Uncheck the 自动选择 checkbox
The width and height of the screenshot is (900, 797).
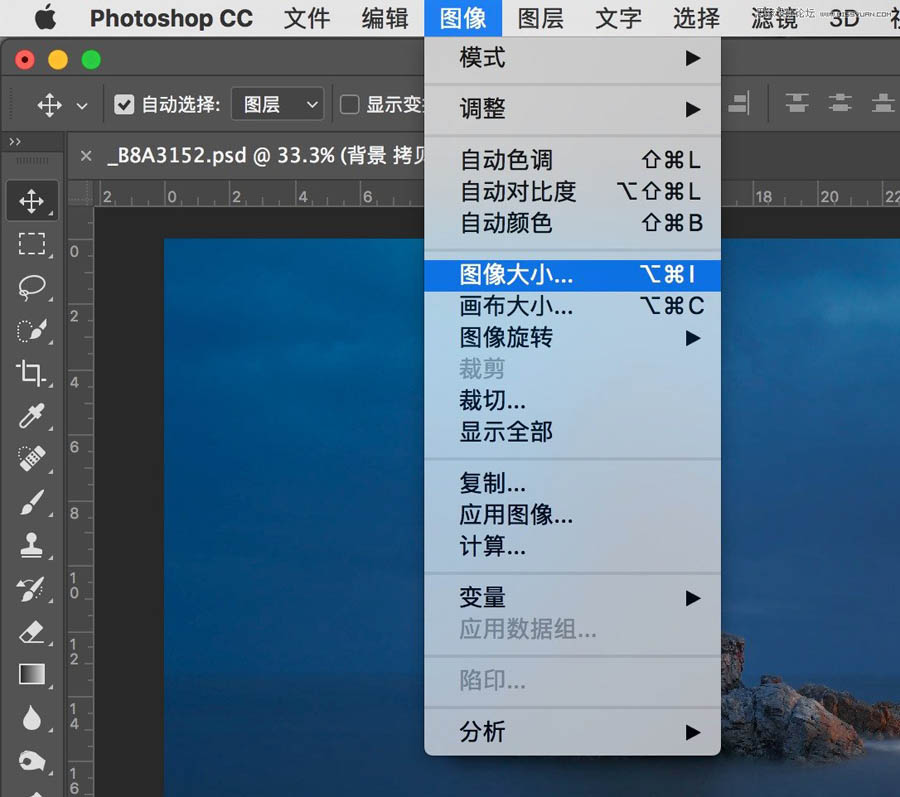pyautogui.click(x=122, y=104)
